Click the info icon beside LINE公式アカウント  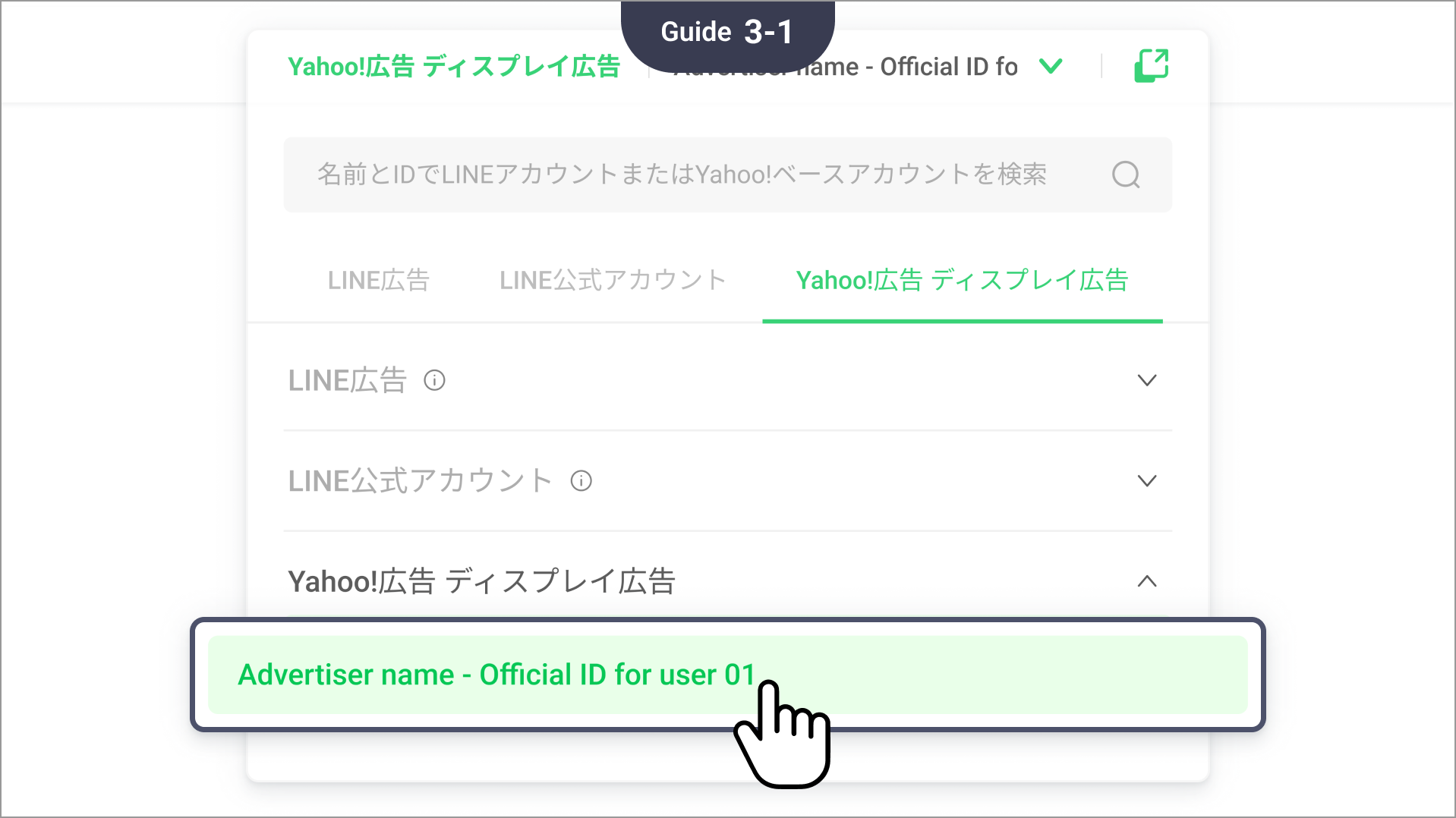click(581, 481)
